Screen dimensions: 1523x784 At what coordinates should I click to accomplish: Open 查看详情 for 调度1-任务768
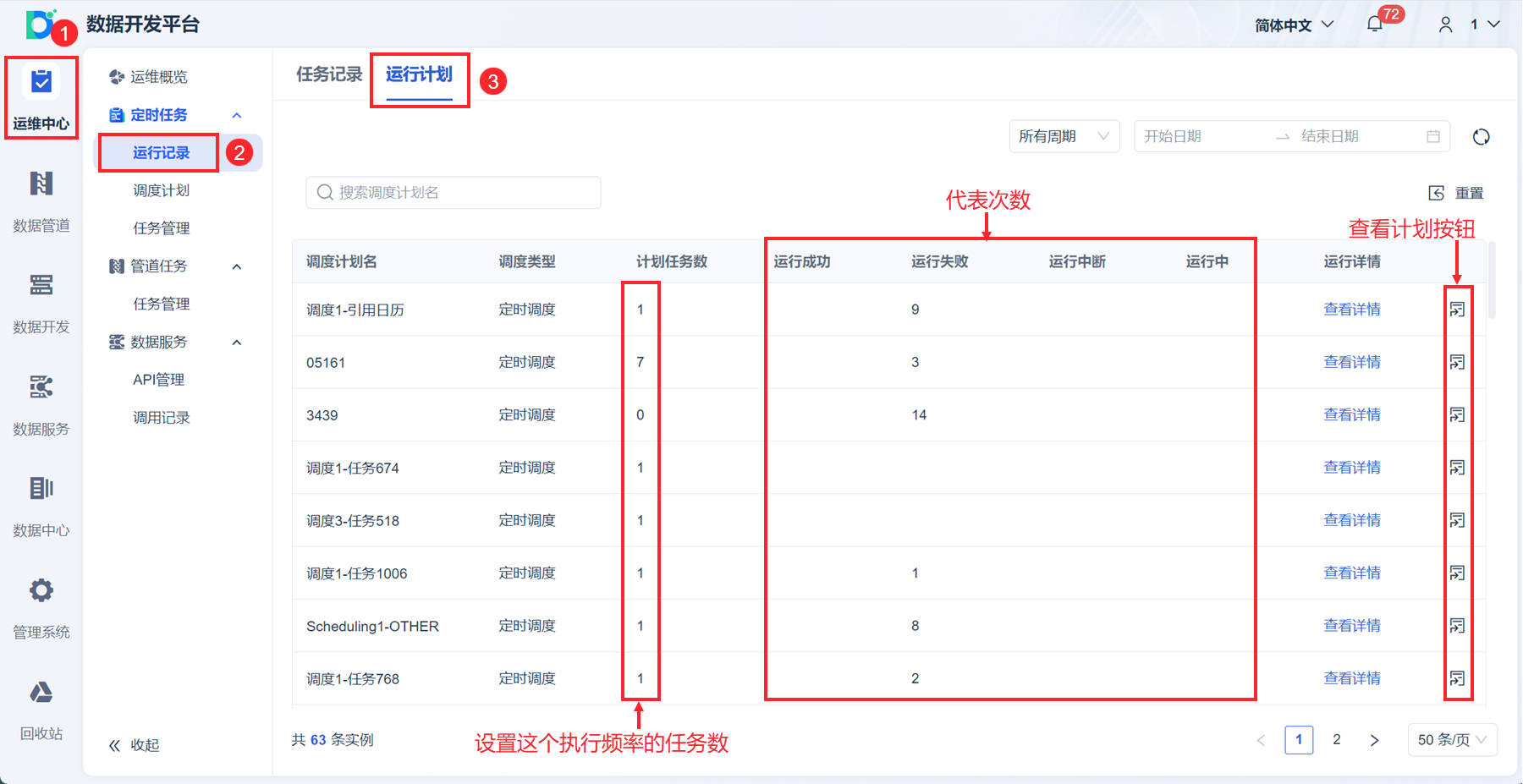(1352, 678)
